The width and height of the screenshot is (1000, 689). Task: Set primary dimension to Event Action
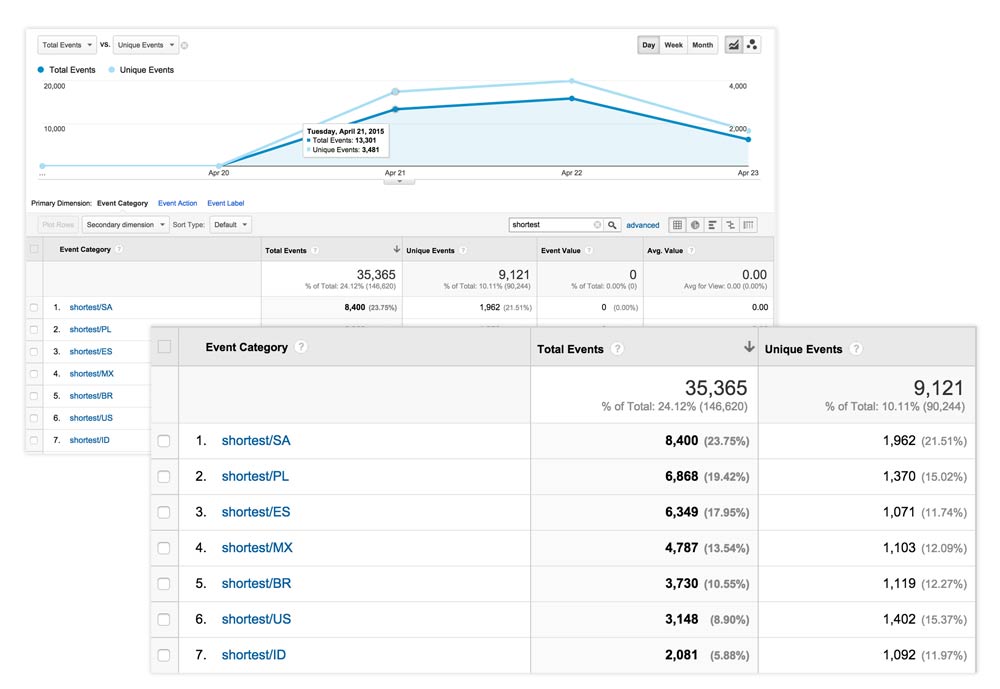click(177, 203)
